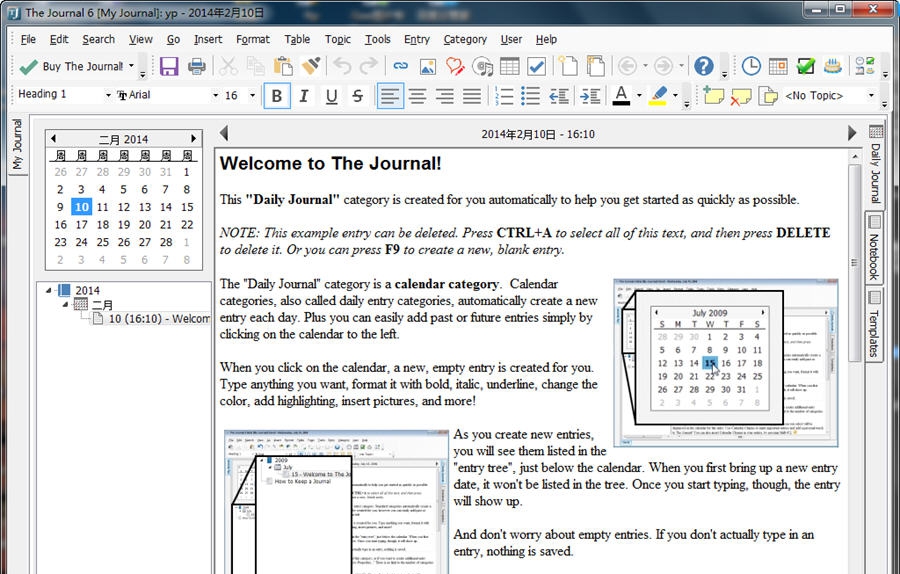
Task: Open the Insert menu
Action: click(x=208, y=39)
